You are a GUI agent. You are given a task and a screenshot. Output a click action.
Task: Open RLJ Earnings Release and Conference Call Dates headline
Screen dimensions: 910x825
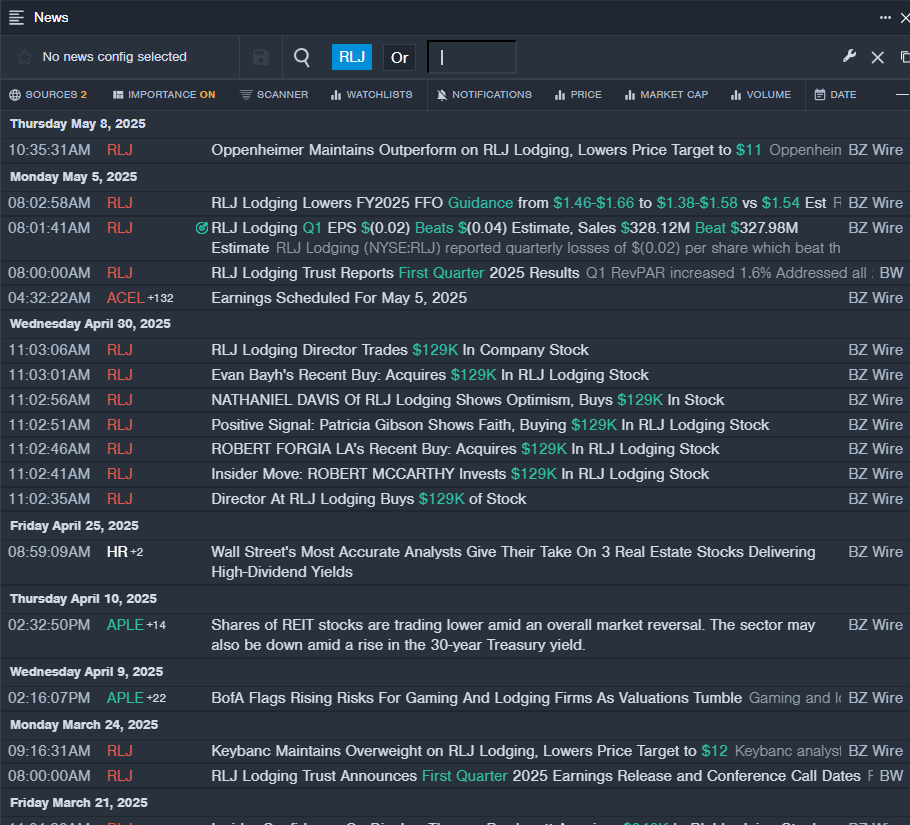536,776
